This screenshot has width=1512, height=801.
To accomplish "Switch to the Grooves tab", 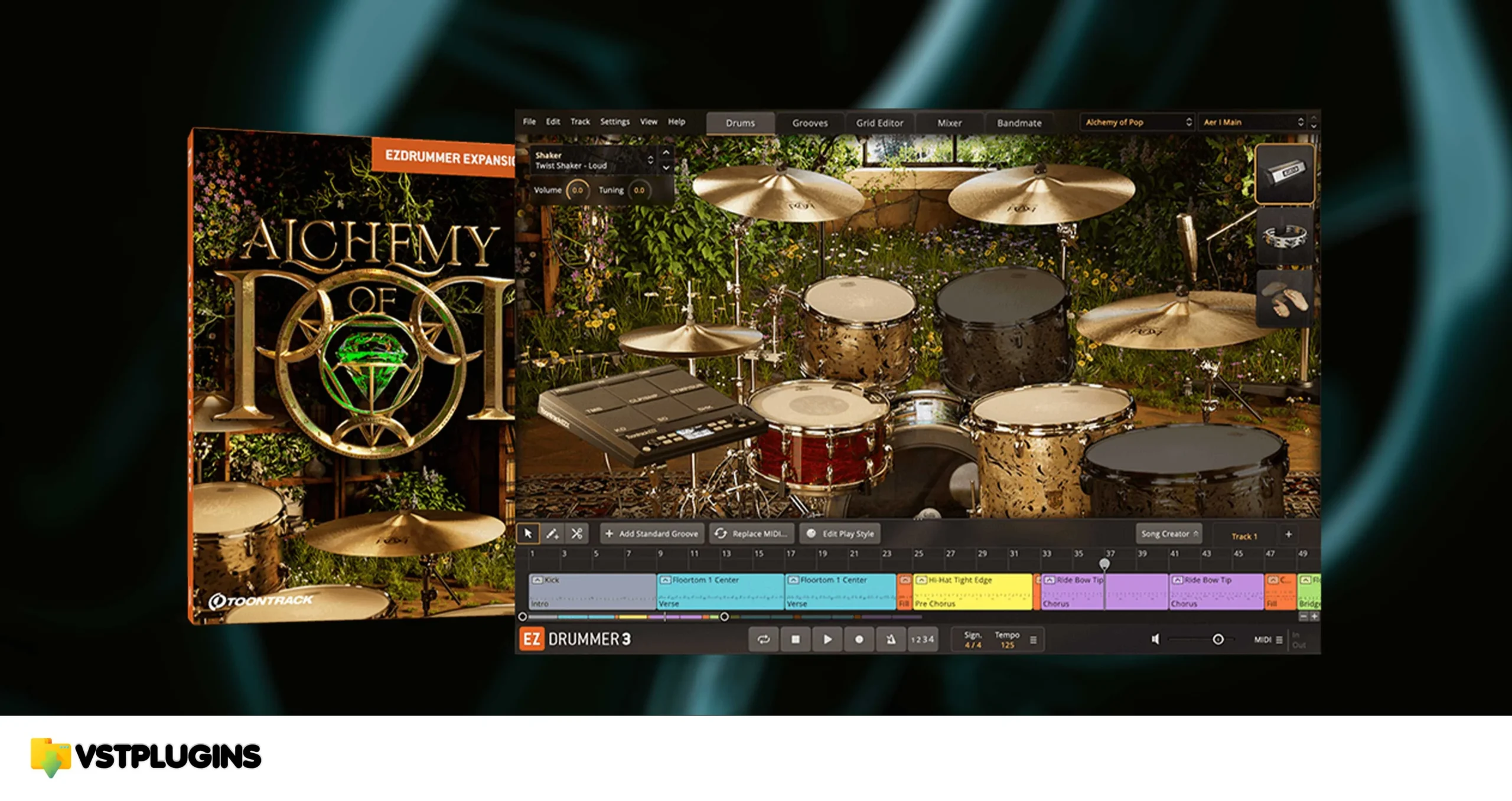I will tap(810, 123).
